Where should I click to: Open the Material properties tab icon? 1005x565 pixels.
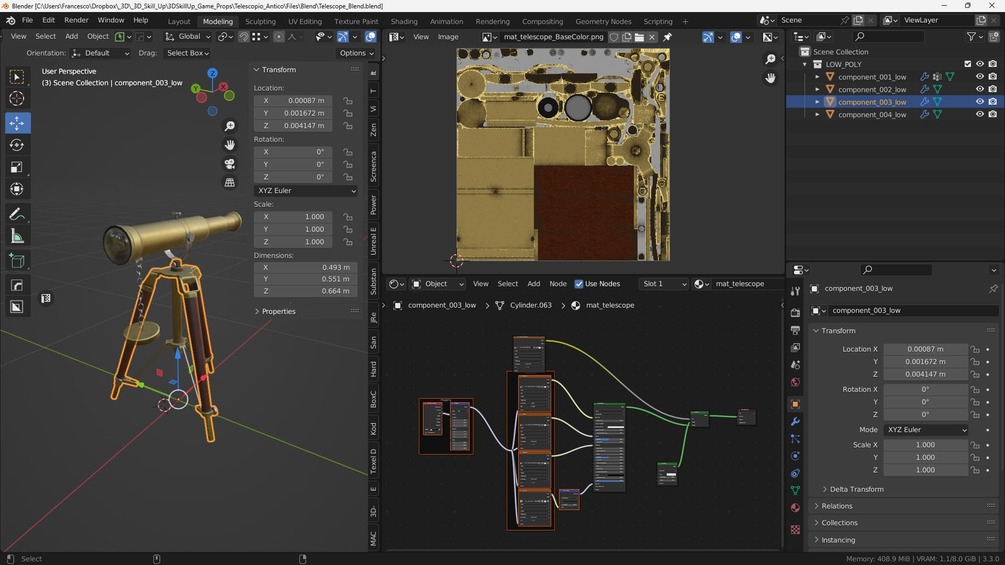click(795, 507)
